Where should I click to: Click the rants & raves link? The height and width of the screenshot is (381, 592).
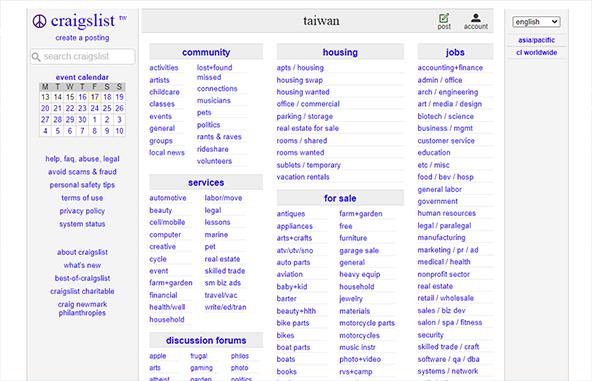click(219, 137)
